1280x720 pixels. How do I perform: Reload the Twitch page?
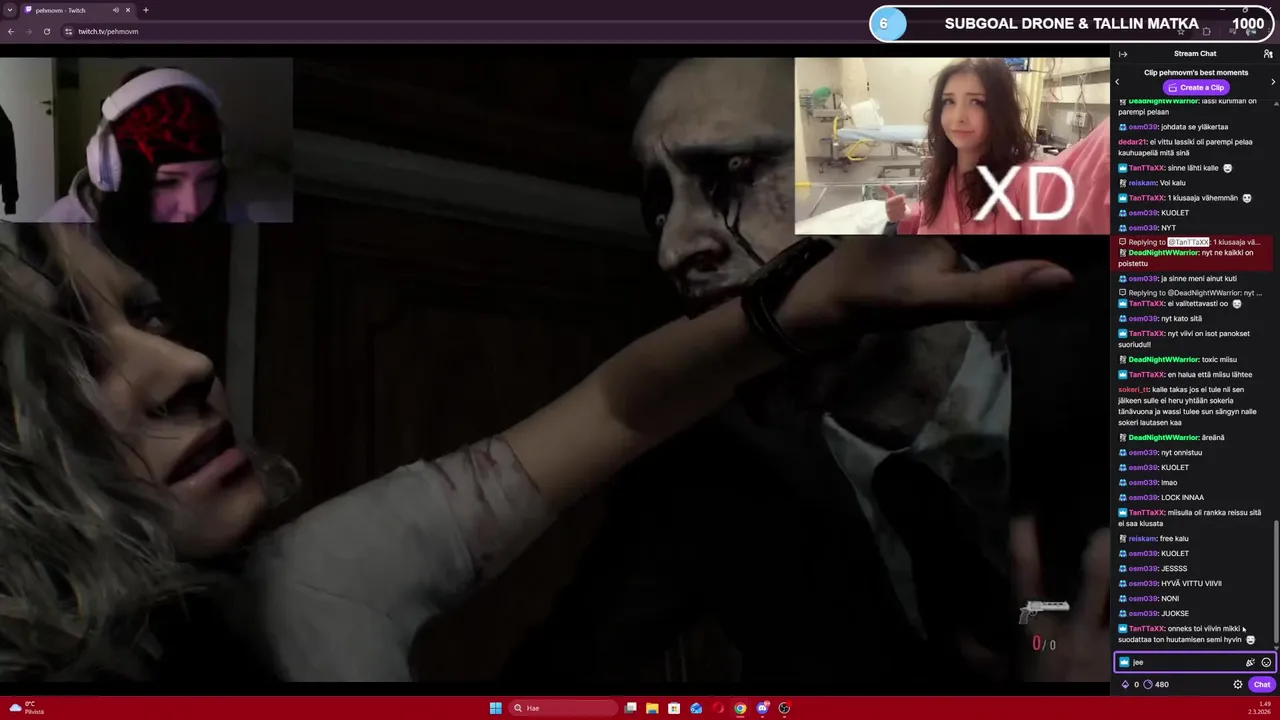click(47, 31)
